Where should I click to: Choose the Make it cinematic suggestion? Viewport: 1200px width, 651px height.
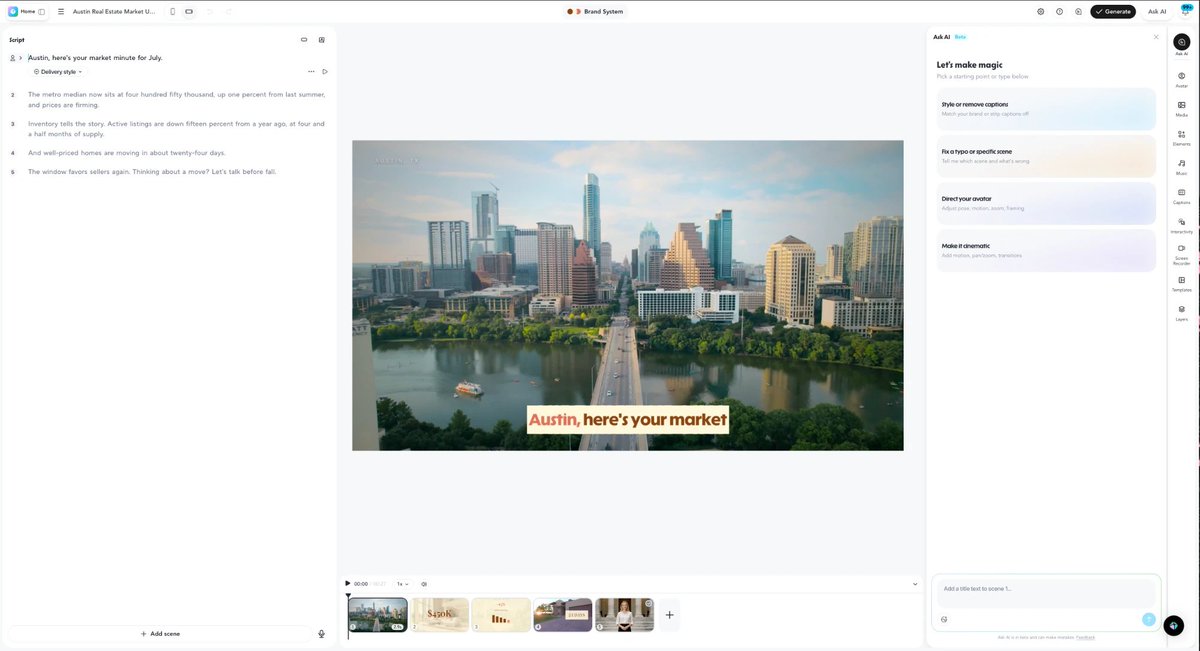click(x=1046, y=250)
